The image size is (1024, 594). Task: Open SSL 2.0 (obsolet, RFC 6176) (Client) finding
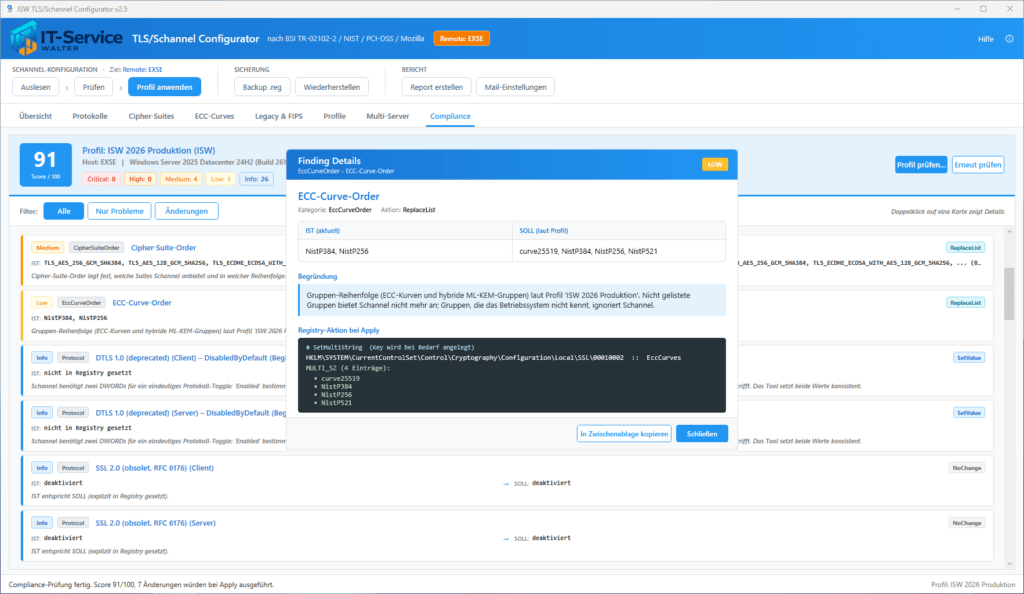click(155, 467)
